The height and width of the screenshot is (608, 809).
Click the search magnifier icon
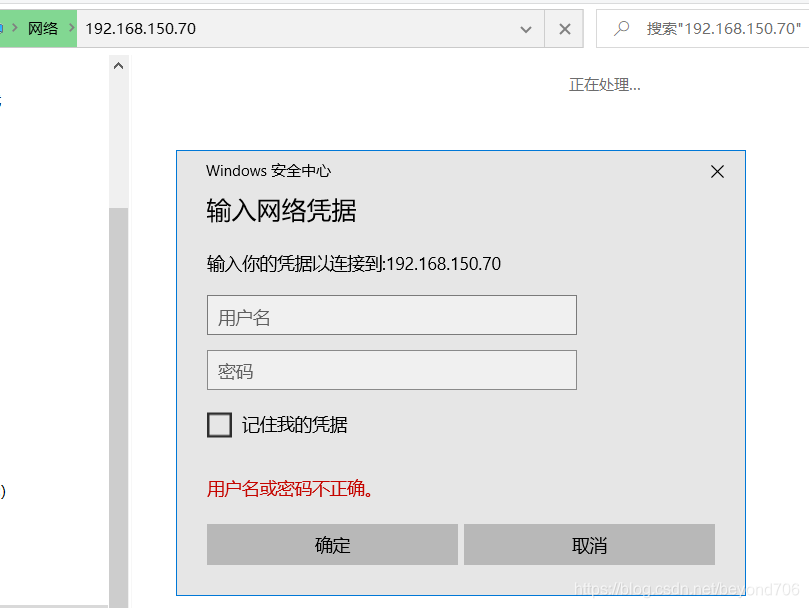(x=623, y=27)
